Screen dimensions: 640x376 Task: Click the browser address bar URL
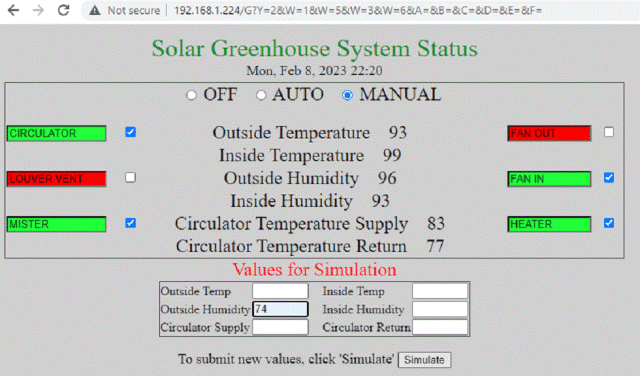pos(358,11)
